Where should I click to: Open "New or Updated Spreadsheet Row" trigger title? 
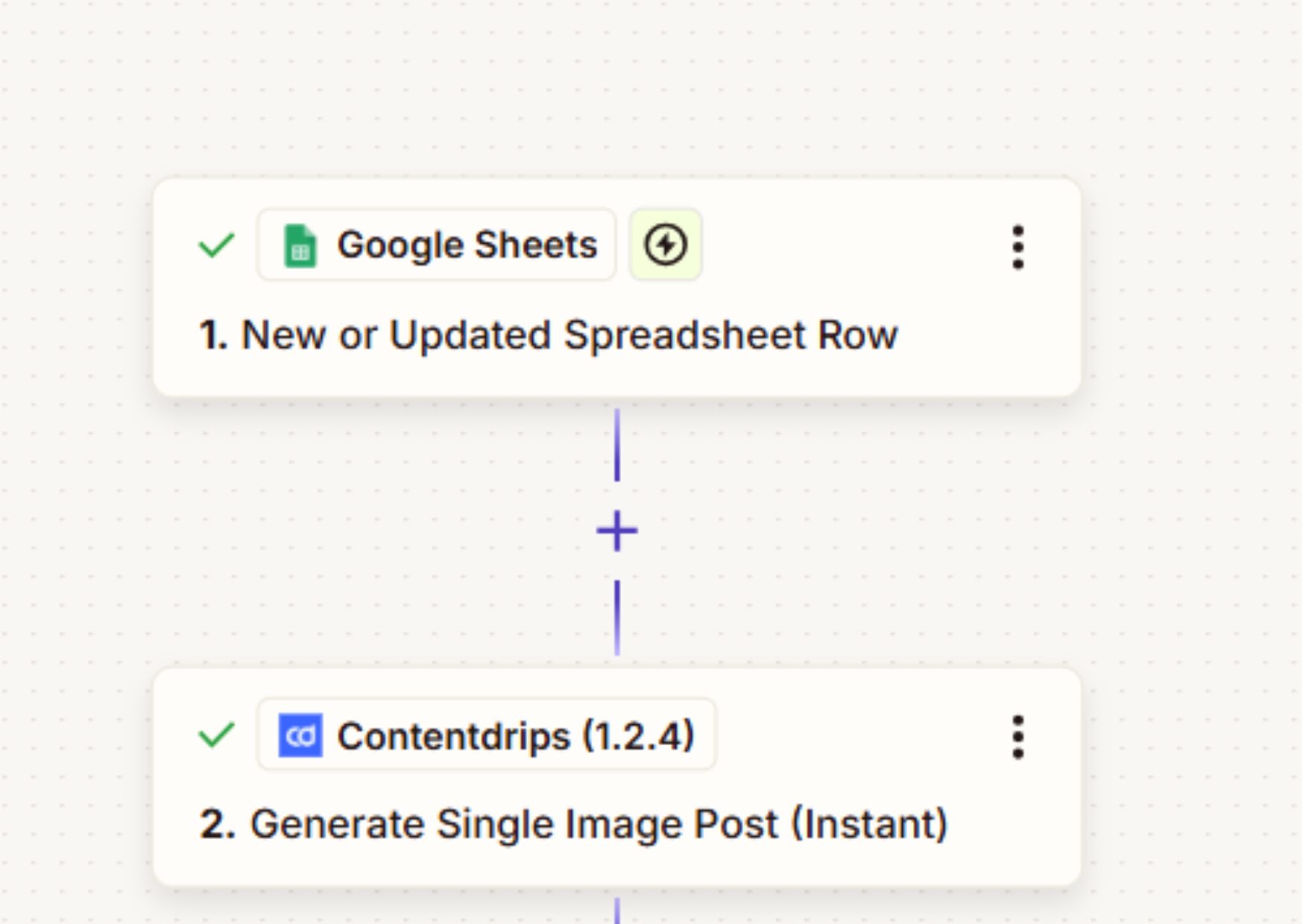tap(570, 335)
